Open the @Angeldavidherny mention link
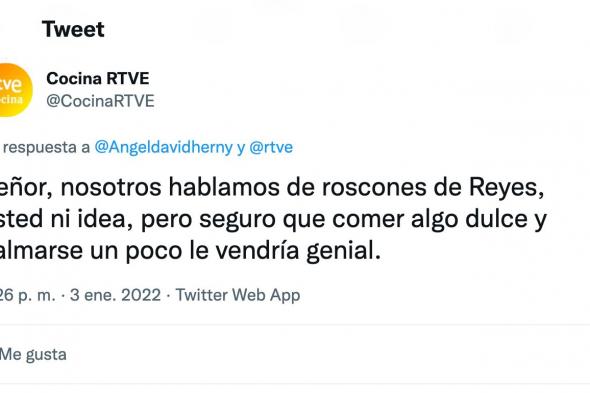Viewport: 590px width, 393px height. (164, 147)
